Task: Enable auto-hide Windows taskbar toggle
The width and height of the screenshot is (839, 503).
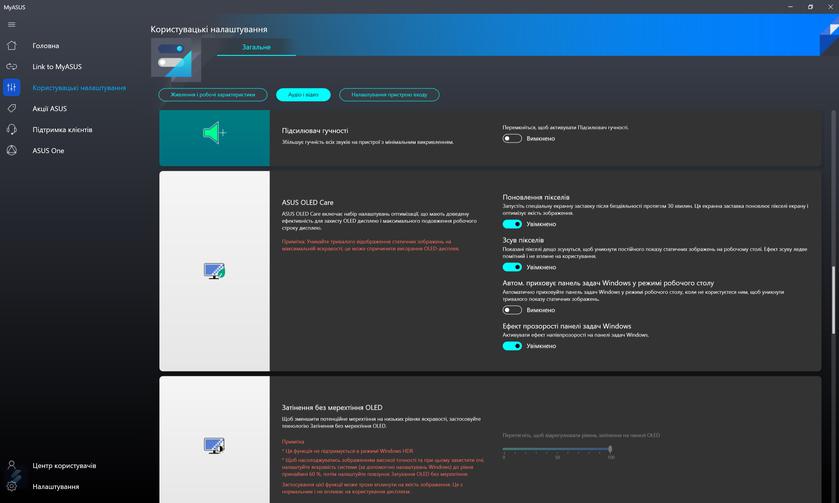Action: click(x=512, y=310)
